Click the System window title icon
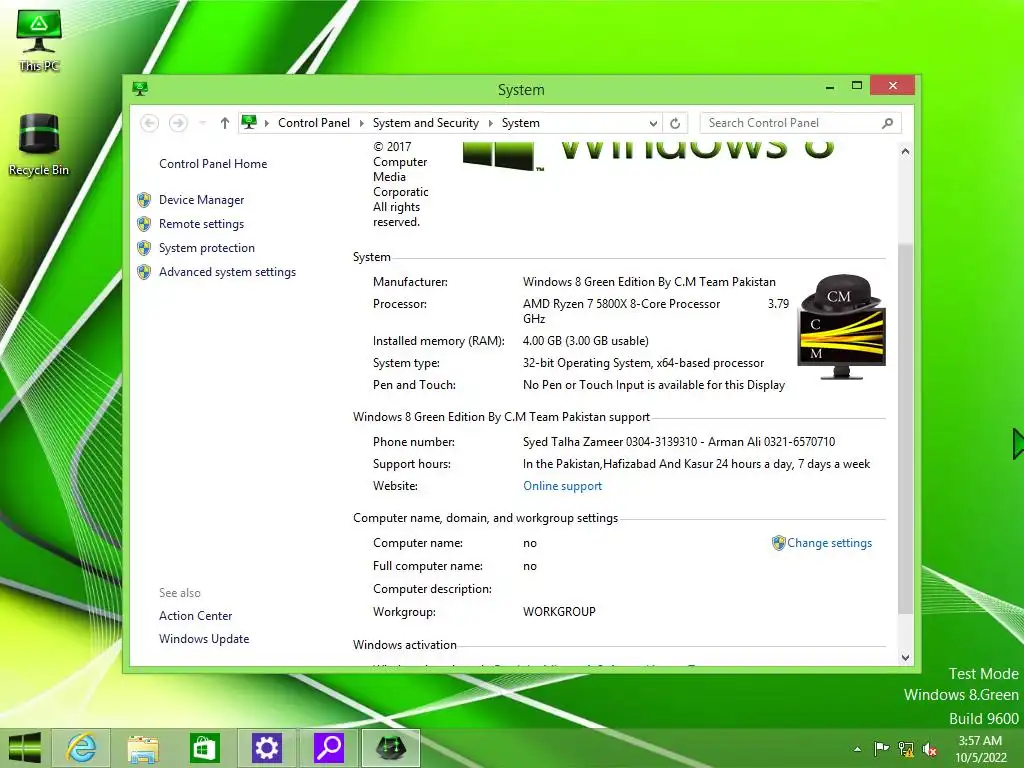The image size is (1024, 768). click(140, 88)
